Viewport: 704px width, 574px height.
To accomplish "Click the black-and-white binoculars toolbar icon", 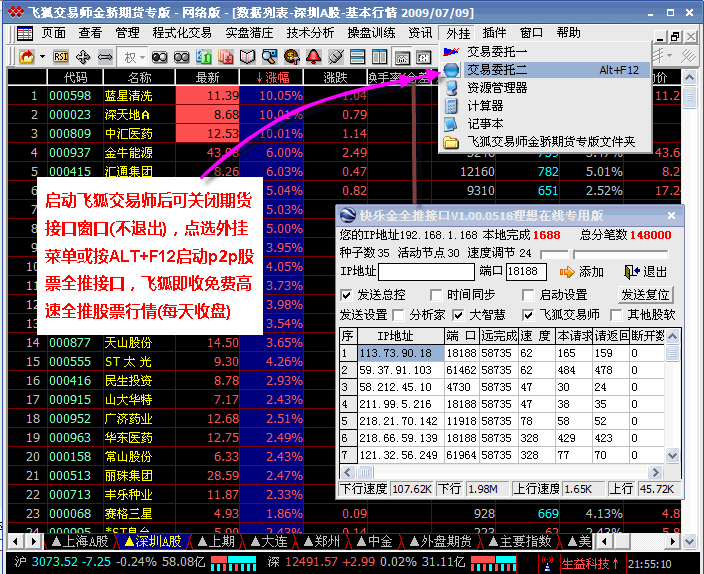I will coord(159,57).
